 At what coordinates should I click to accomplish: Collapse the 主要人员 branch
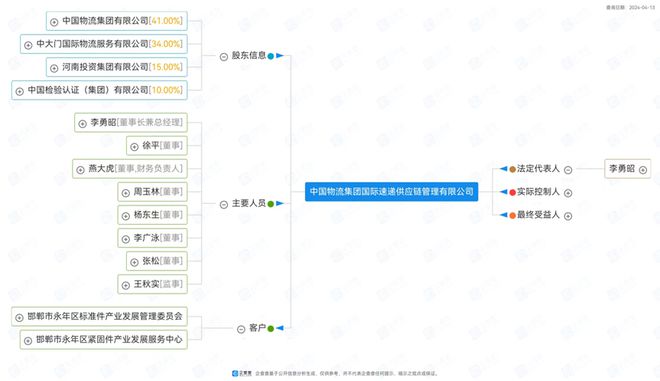pos(224,204)
